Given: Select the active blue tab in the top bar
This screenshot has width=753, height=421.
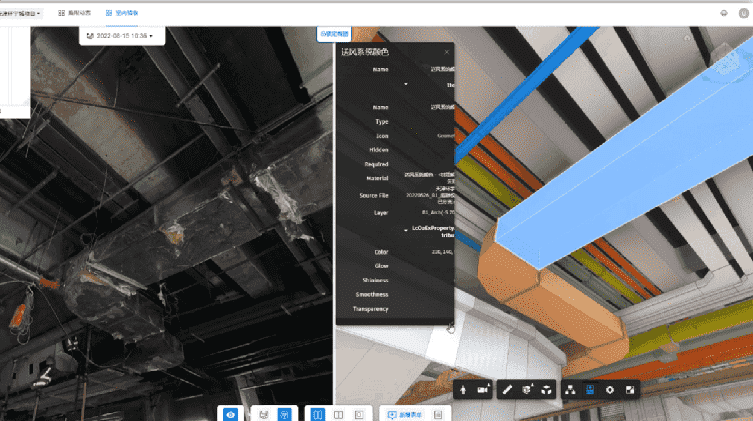Looking at the screenshot, I should 122,13.
